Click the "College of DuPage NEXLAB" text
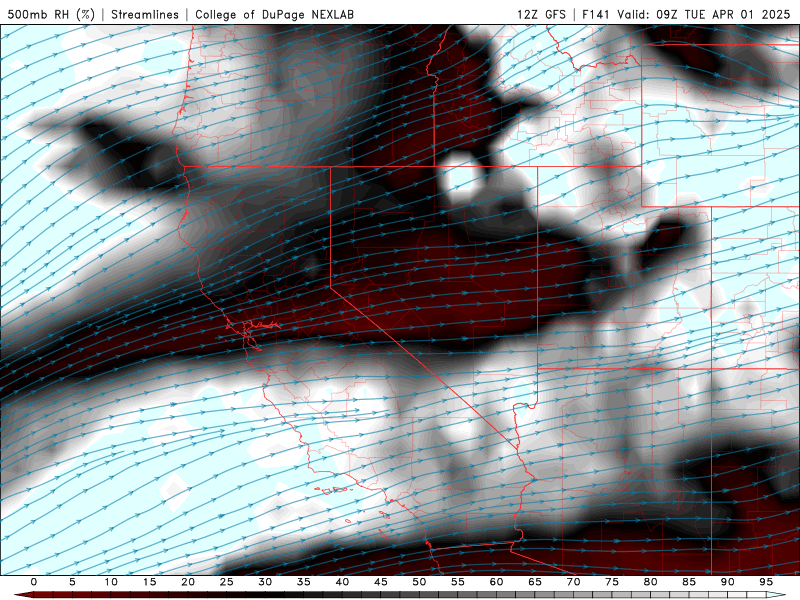The image size is (800, 600). [274, 14]
